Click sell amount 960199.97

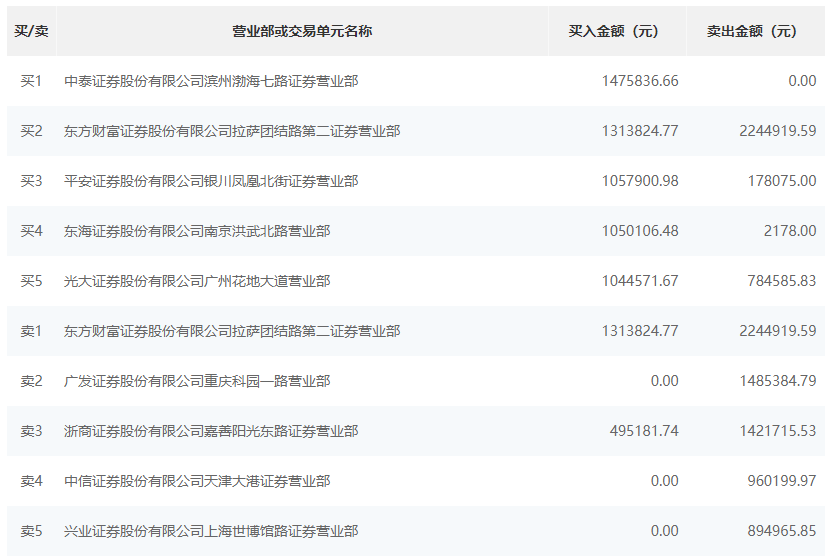pyautogui.click(x=782, y=481)
